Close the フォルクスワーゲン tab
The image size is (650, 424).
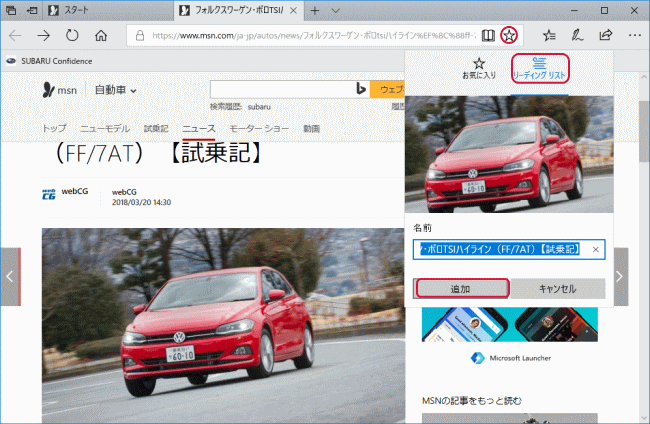tap(293, 11)
